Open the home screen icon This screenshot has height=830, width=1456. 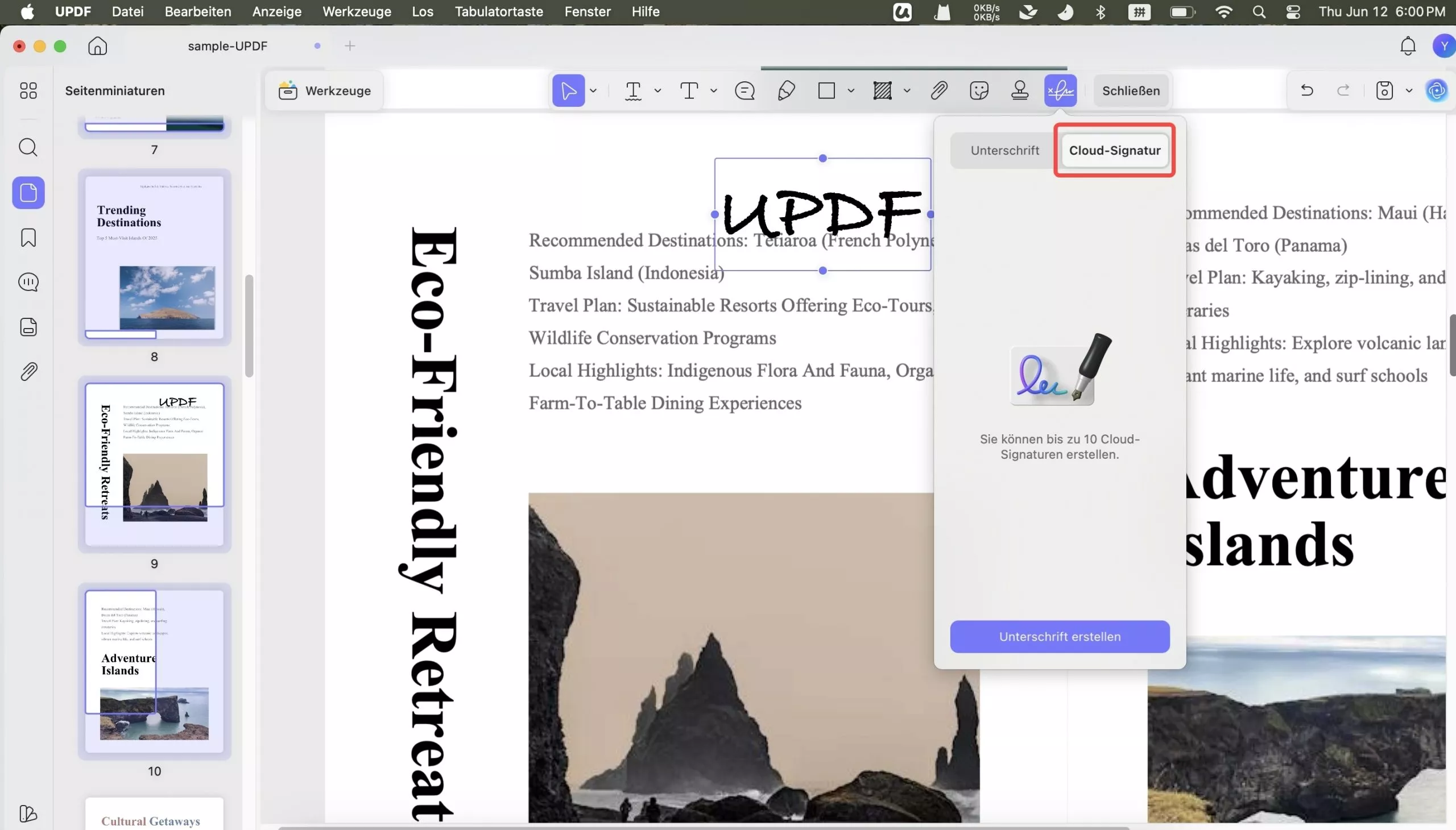pos(97,45)
